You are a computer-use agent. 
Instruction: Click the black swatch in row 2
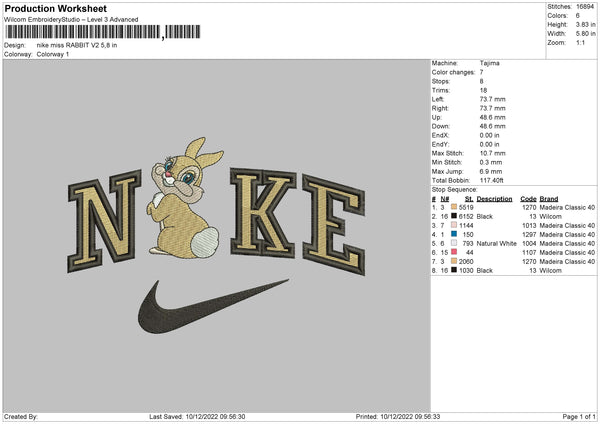click(454, 216)
